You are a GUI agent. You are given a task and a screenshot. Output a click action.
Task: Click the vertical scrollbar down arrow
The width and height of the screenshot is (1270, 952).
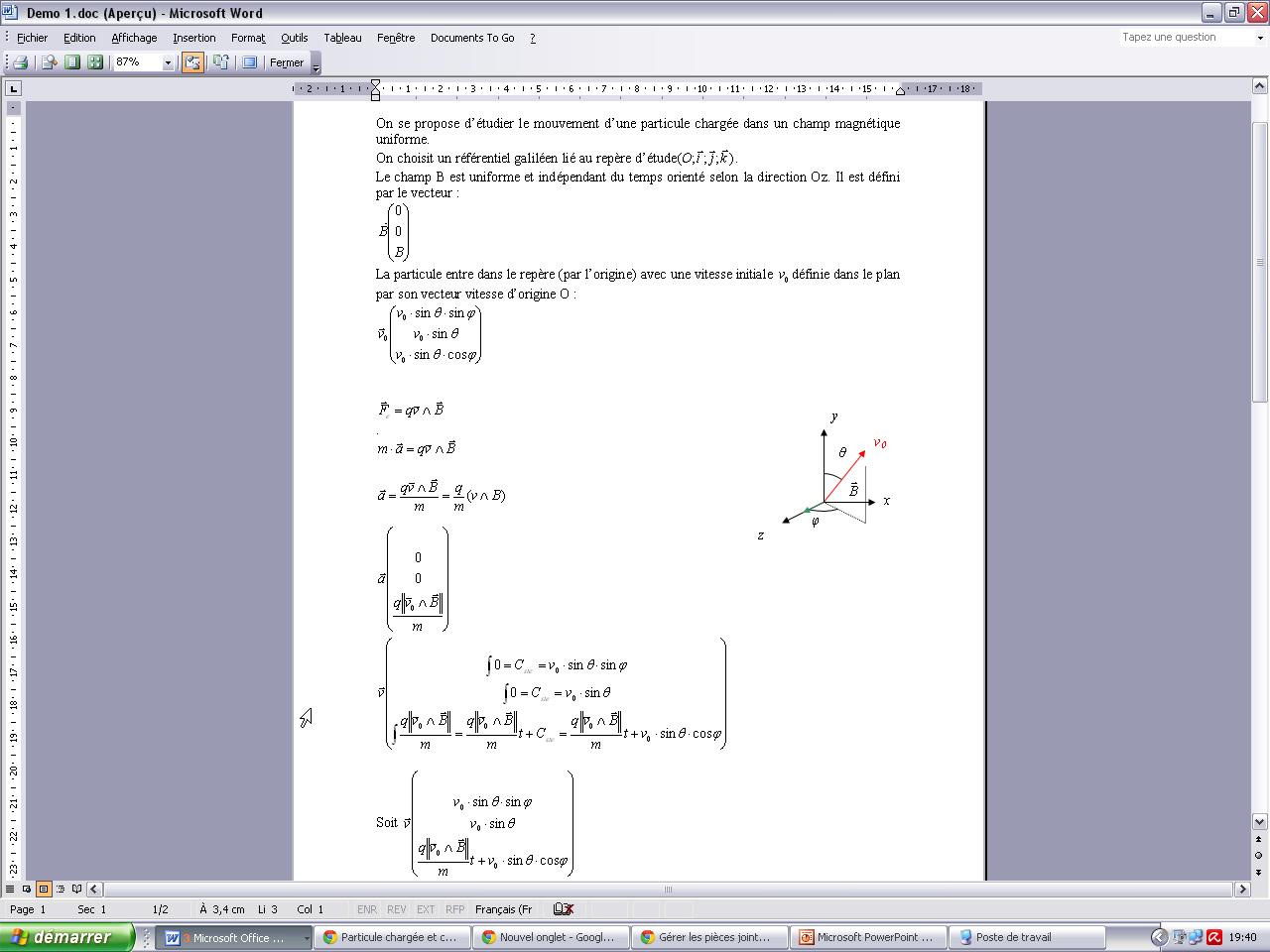pos(1260,822)
